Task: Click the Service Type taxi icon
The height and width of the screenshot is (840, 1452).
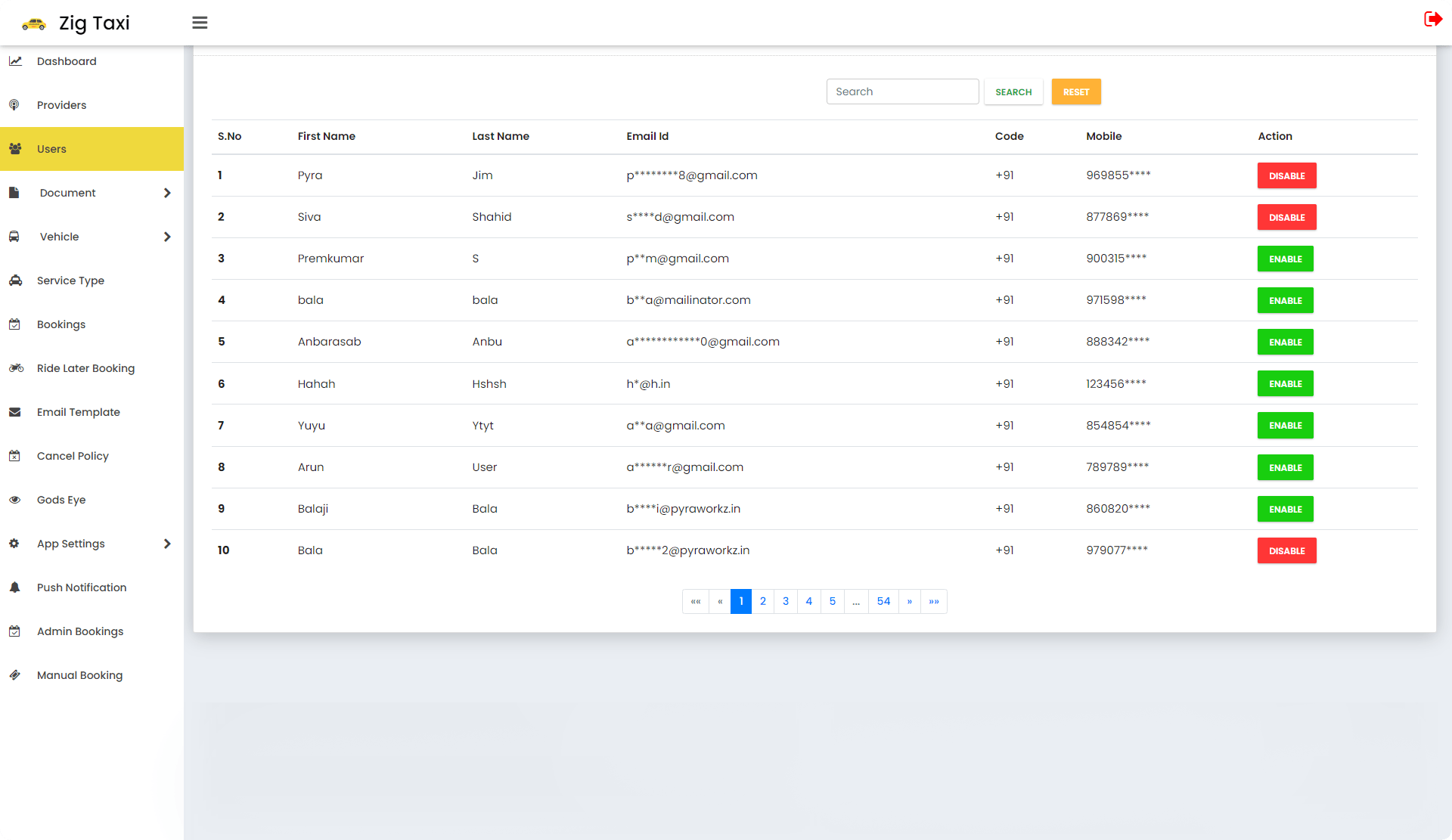Action: pos(15,281)
